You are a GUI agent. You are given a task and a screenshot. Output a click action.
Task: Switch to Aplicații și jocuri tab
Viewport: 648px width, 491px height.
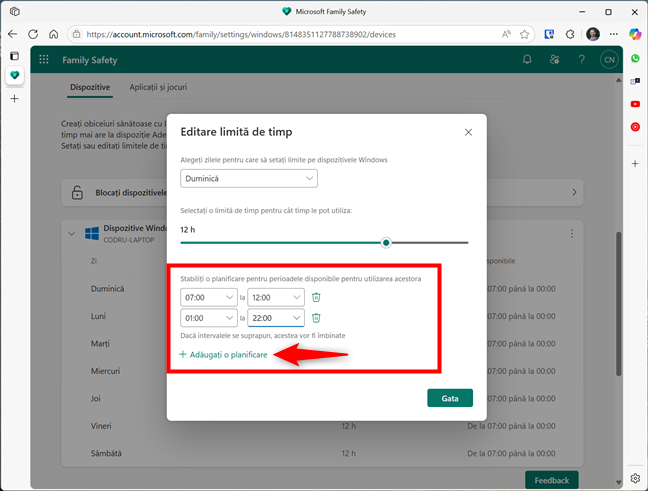tap(158, 87)
